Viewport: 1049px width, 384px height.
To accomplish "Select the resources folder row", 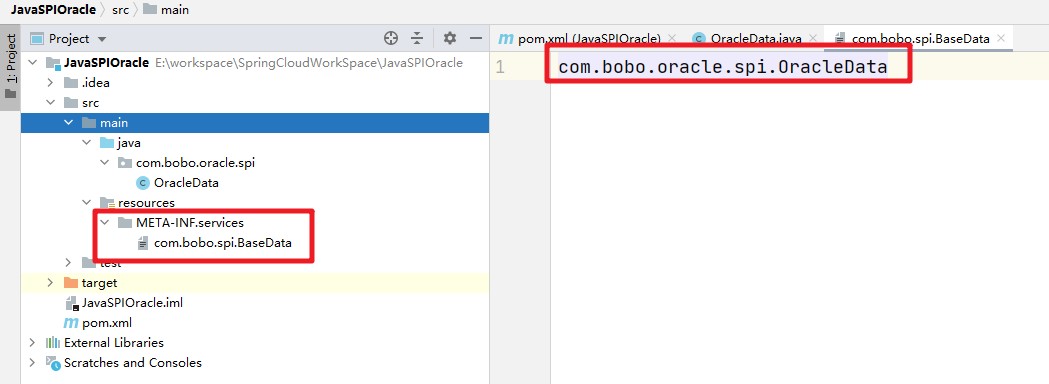I will (x=254, y=202).
